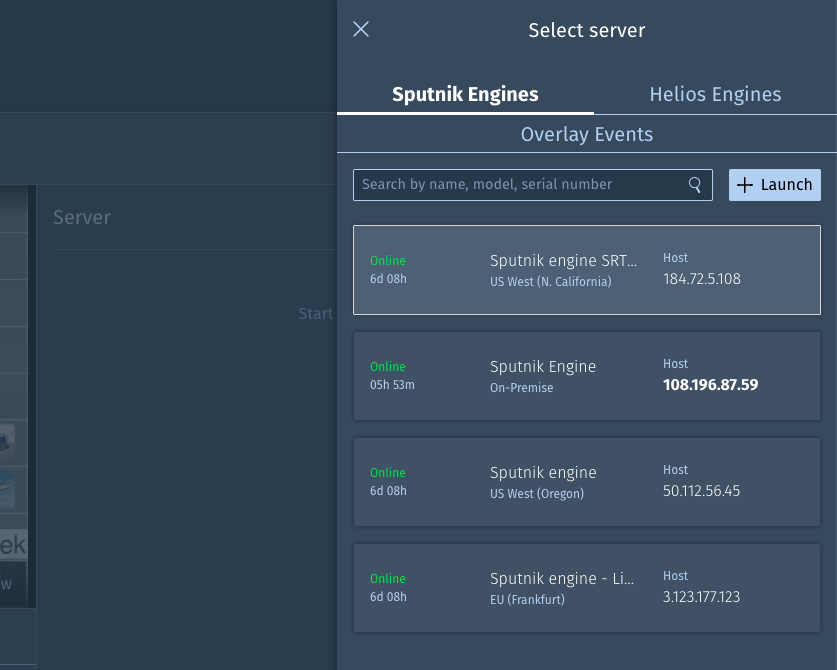Viewport: 837px width, 670px height.
Task: Click host address 184.72.5.108
Action: click(x=702, y=279)
